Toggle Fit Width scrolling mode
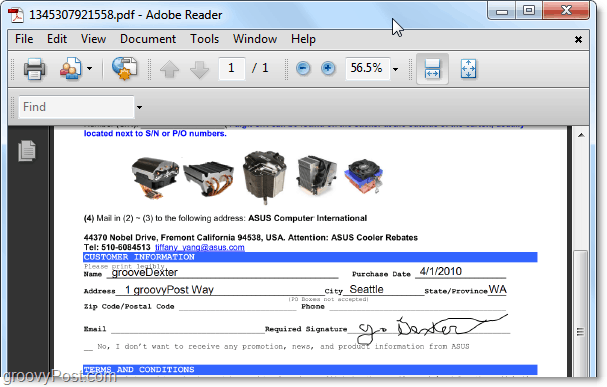 [x=432, y=69]
